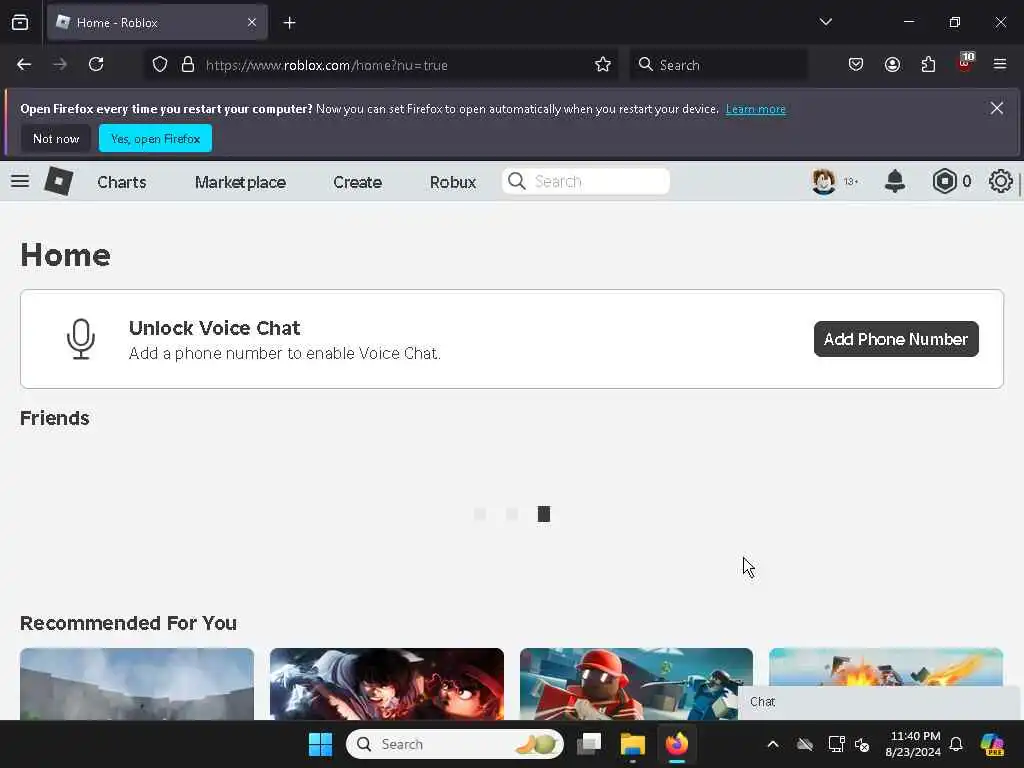Open the Create page

[x=357, y=182]
